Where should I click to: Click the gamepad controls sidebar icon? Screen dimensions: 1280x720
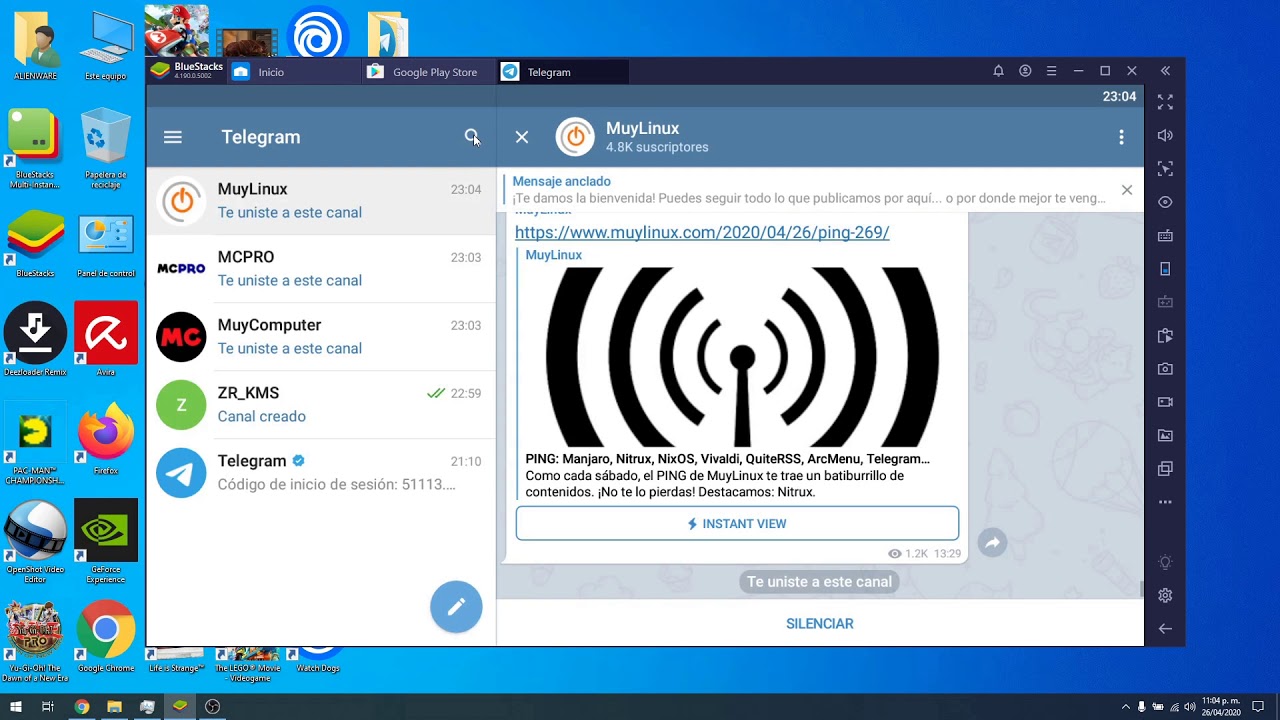tap(1165, 302)
